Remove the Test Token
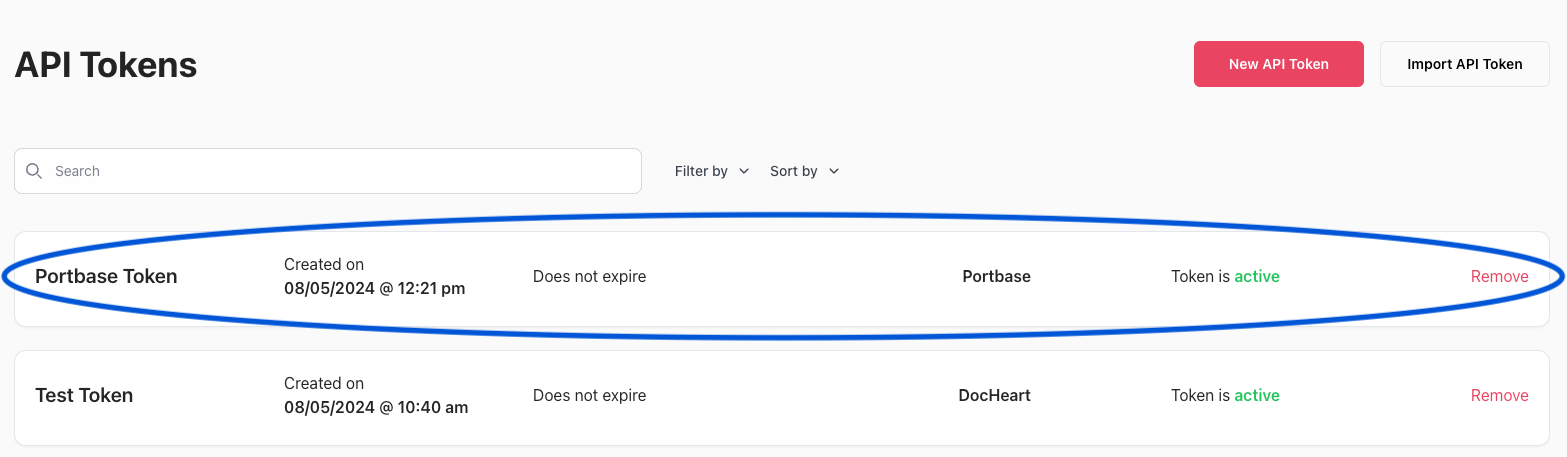 click(1499, 396)
